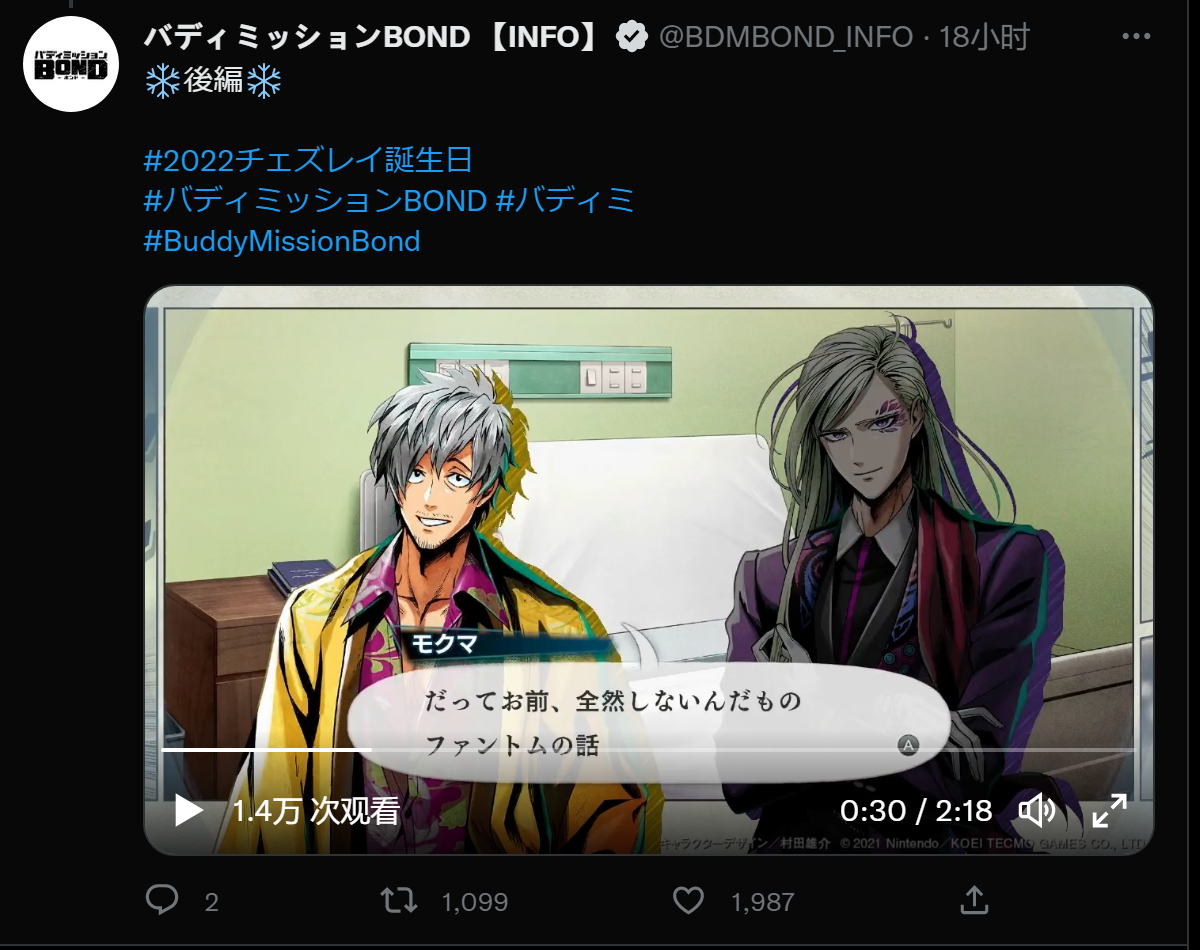Retweet using the retweet arrows icon
1200x950 pixels.
tap(400, 900)
